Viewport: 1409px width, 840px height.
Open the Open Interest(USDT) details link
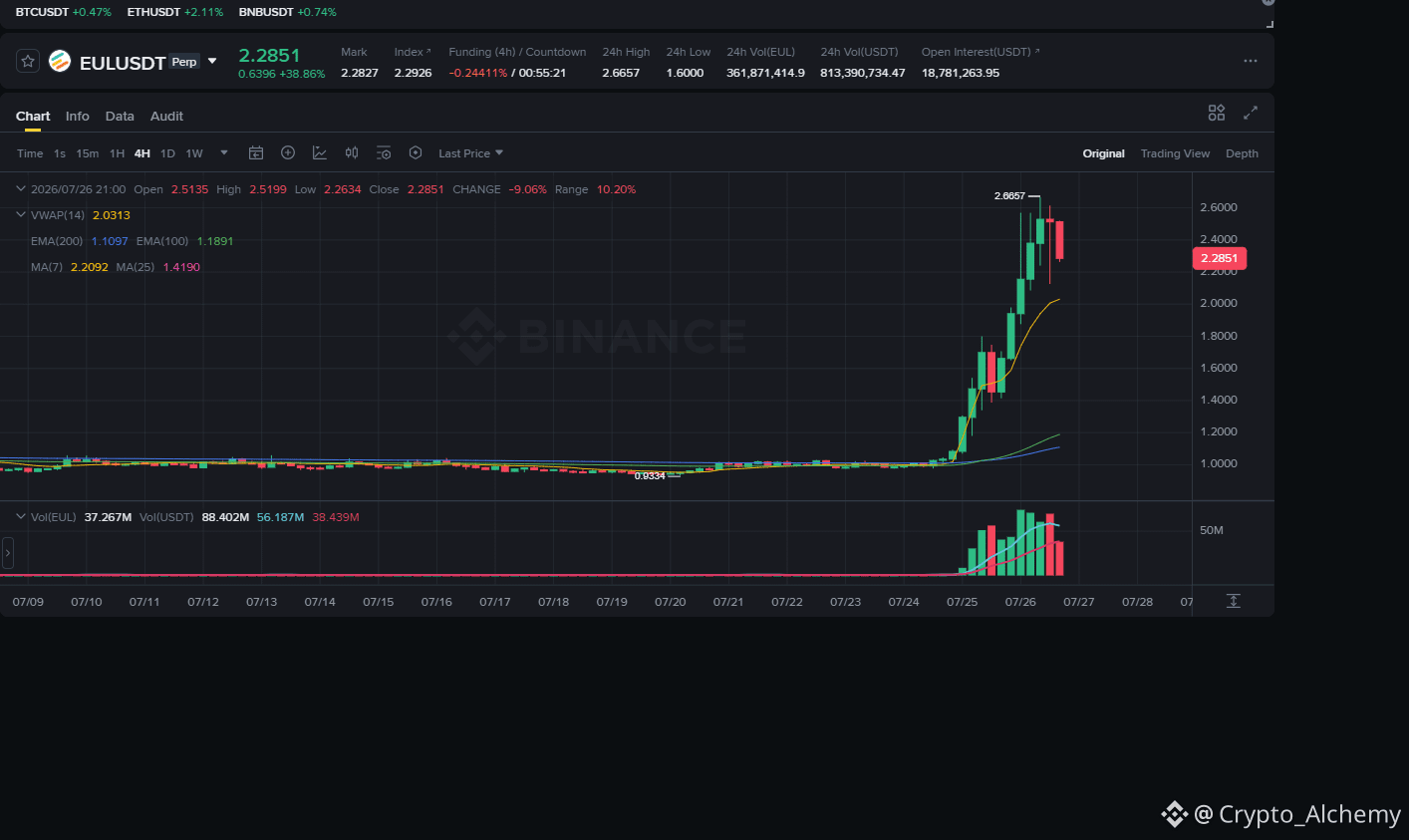click(x=980, y=52)
